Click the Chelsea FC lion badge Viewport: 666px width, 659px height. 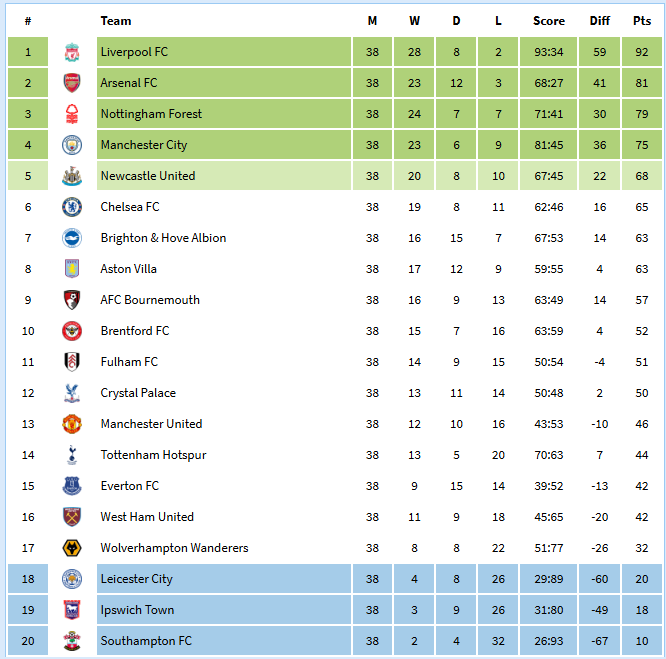[72, 207]
